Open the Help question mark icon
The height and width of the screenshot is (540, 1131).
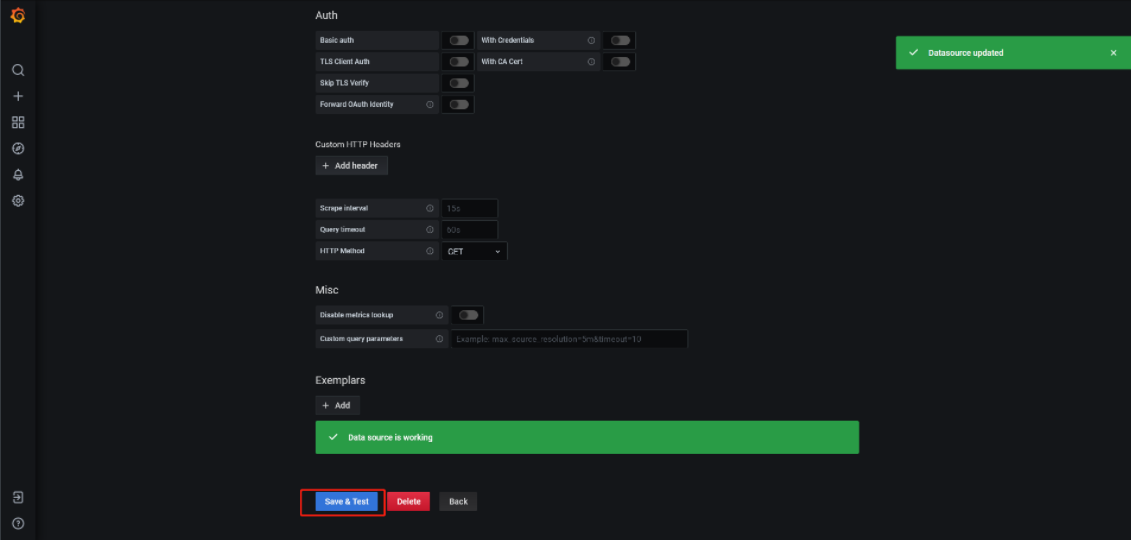pyautogui.click(x=18, y=523)
